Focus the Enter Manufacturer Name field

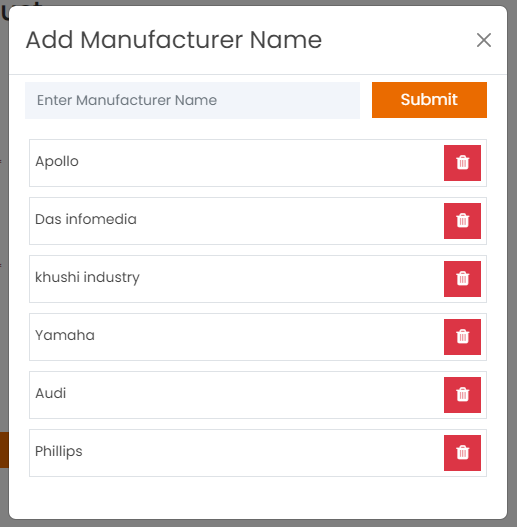coord(192,100)
